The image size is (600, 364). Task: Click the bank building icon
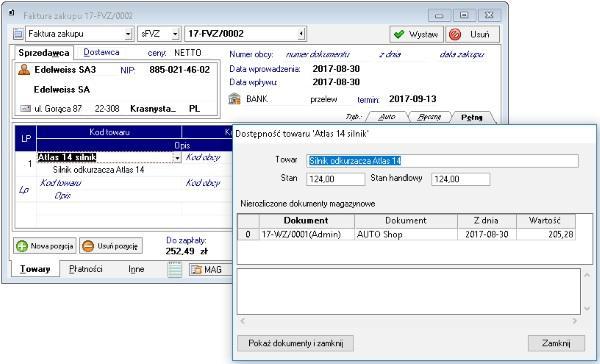pyautogui.click(x=234, y=99)
